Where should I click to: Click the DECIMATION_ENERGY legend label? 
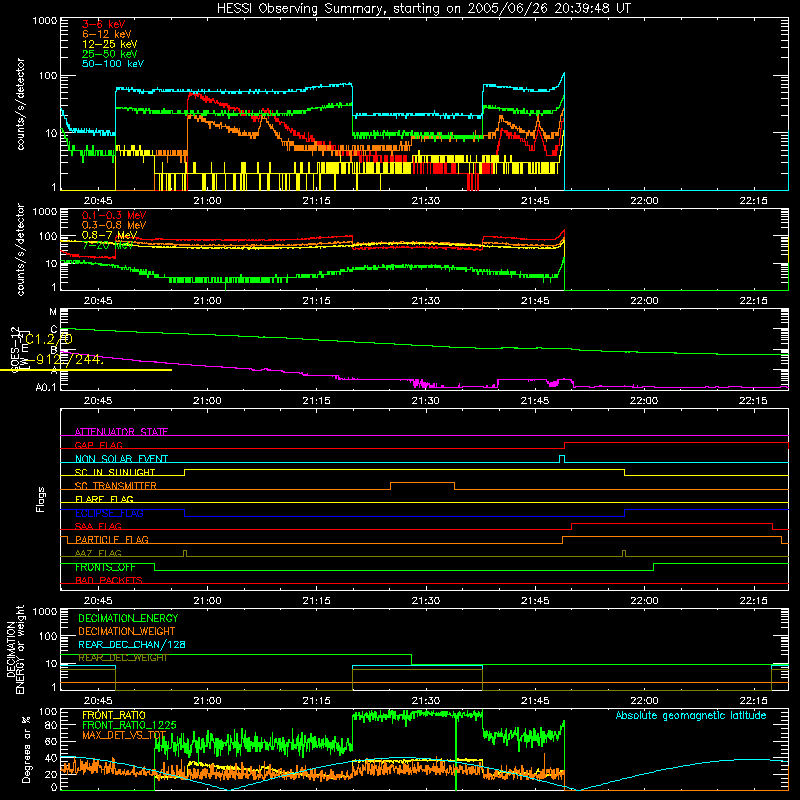(128, 618)
